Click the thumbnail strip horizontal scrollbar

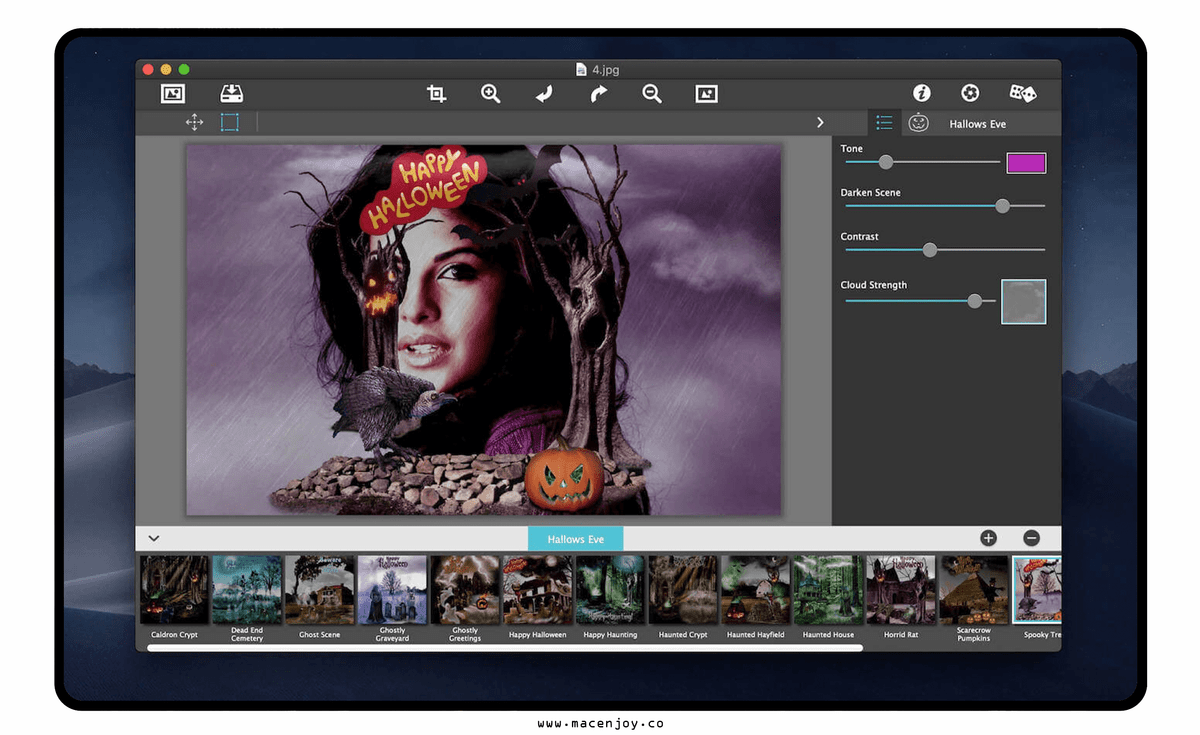[505, 648]
